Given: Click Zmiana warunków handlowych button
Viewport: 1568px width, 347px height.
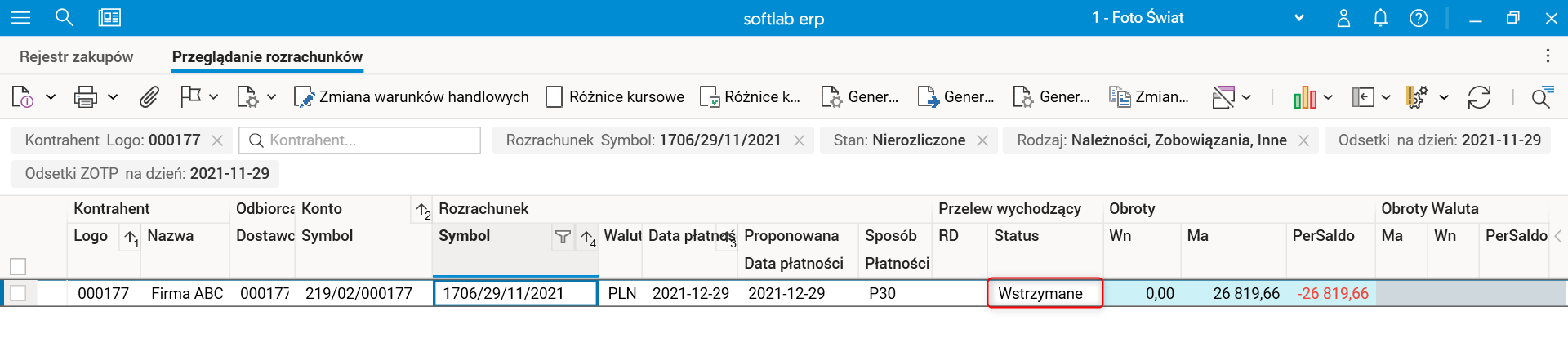Looking at the screenshot, I should pyautogui.click(x=412, y=97).
